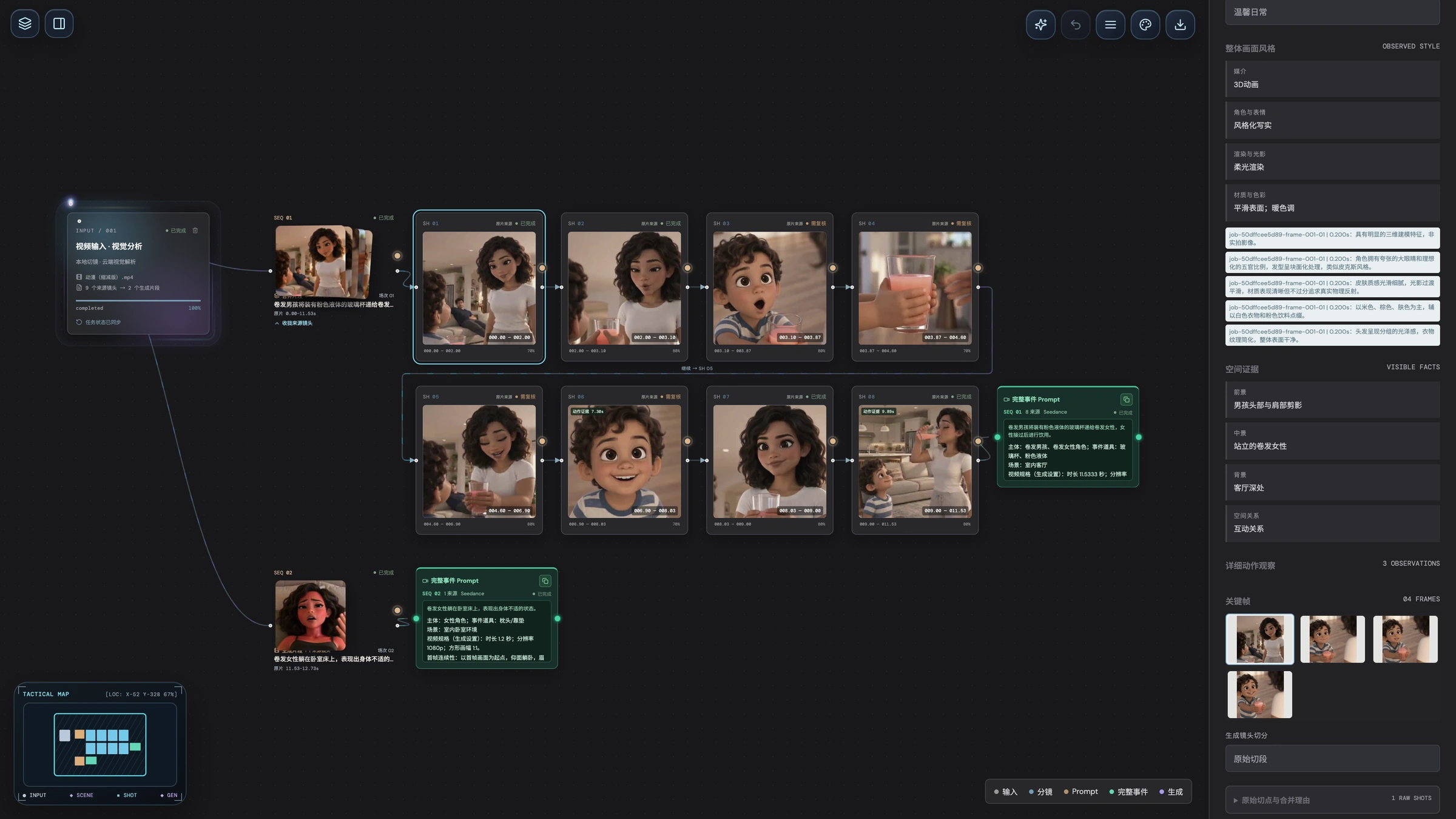Select the SH 08 shot card
Screen dimensions: 1456x819
(915, 460)
